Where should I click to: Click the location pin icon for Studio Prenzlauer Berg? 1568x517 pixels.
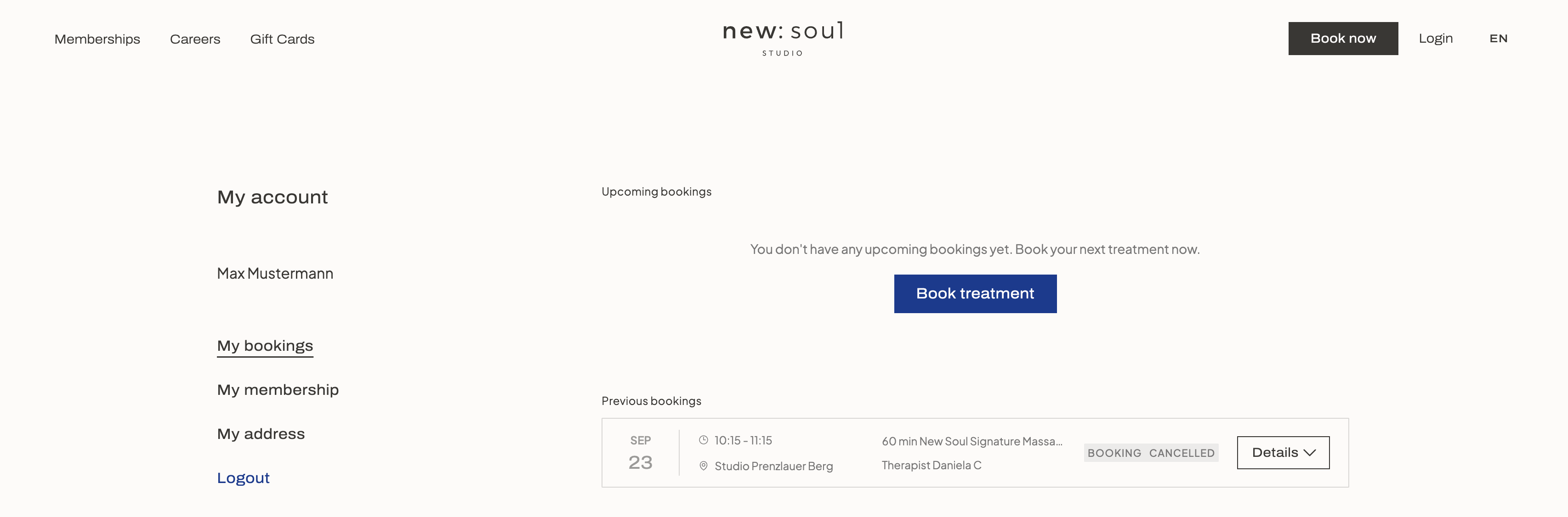pyautogui.click(x=703, y=466)
